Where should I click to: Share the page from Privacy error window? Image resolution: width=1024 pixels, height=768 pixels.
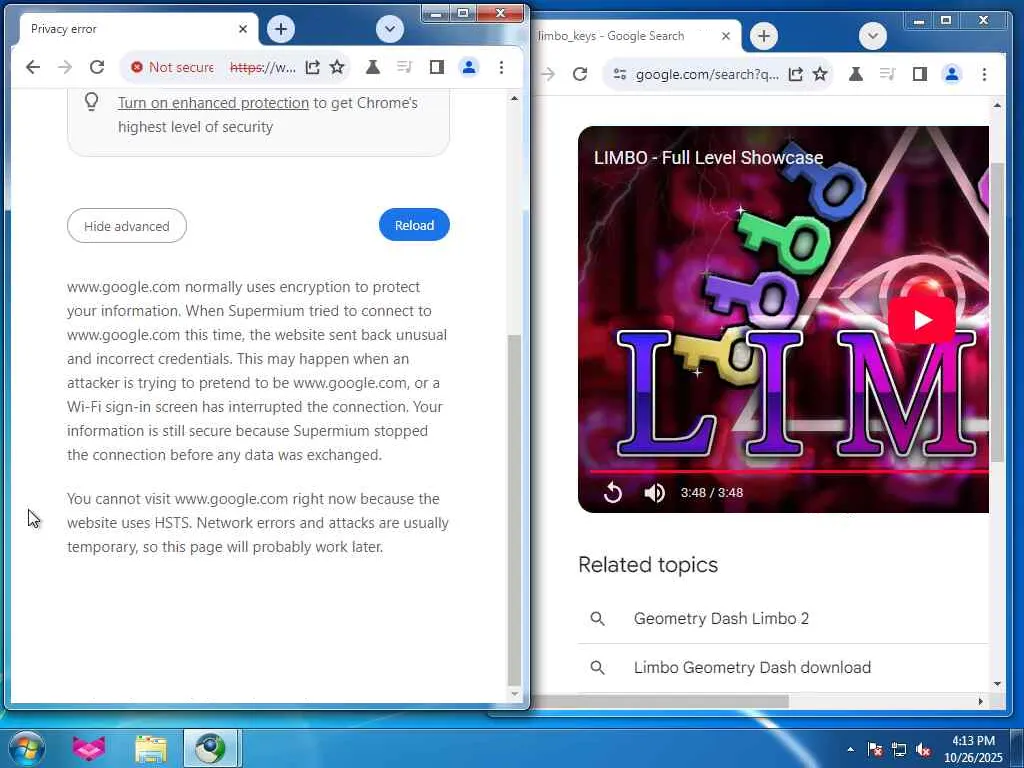click(313, 67)
